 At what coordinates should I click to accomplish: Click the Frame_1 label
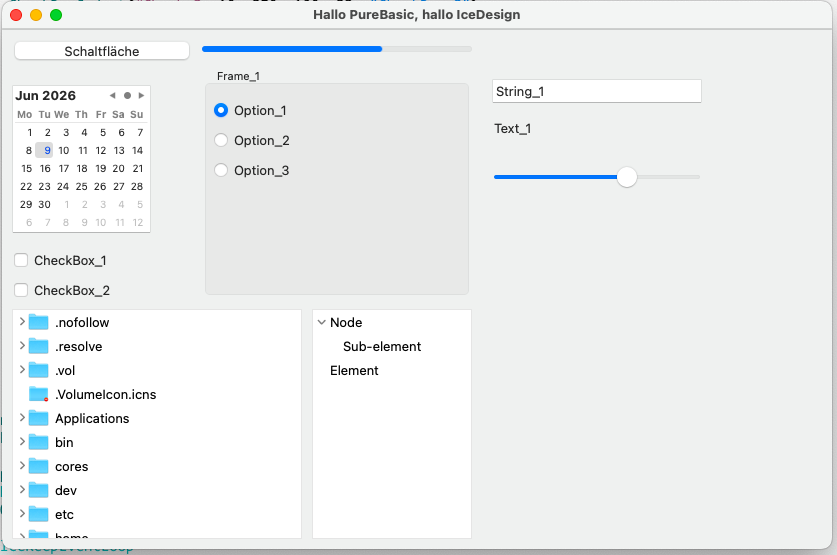[238, 76]
